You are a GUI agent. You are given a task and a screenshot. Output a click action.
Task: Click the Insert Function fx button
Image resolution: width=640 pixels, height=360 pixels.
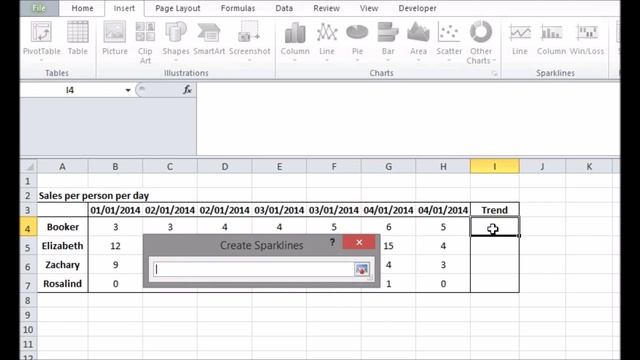(187, 90)
